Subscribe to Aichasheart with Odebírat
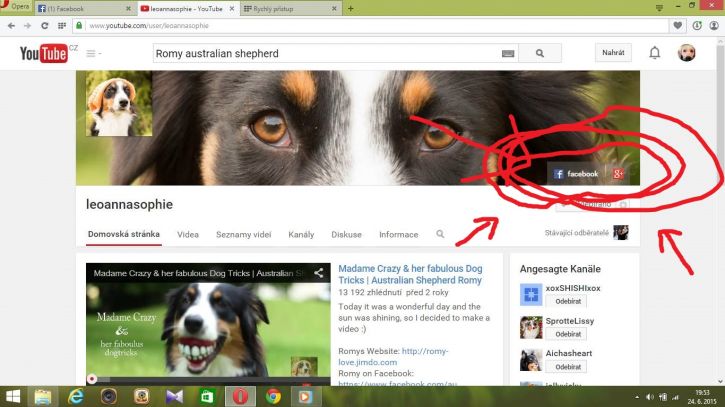 pyautogui.click(x=568, y=367)
